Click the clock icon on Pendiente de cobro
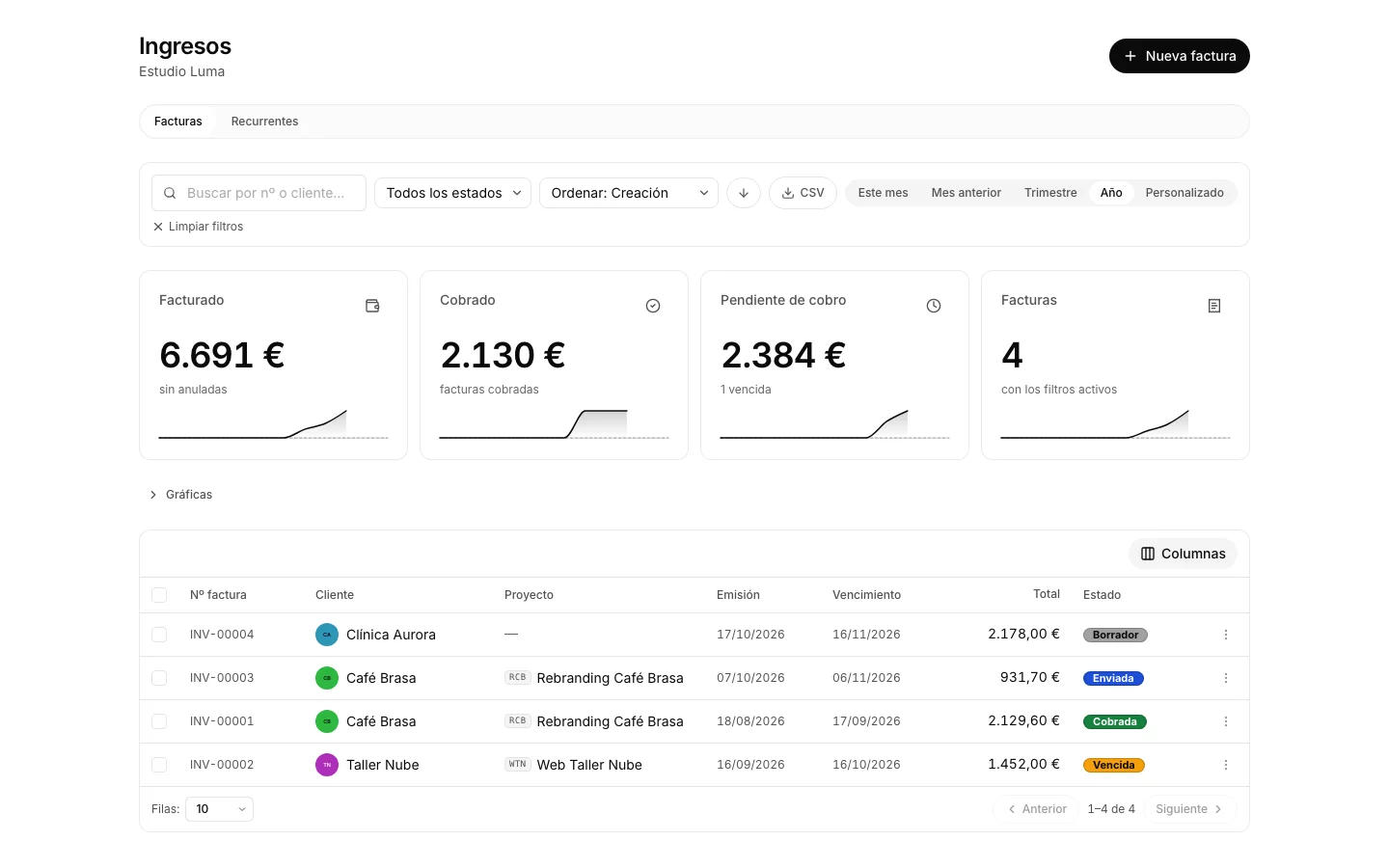This screenshot has height=868, width=1389. click(934, 306)
